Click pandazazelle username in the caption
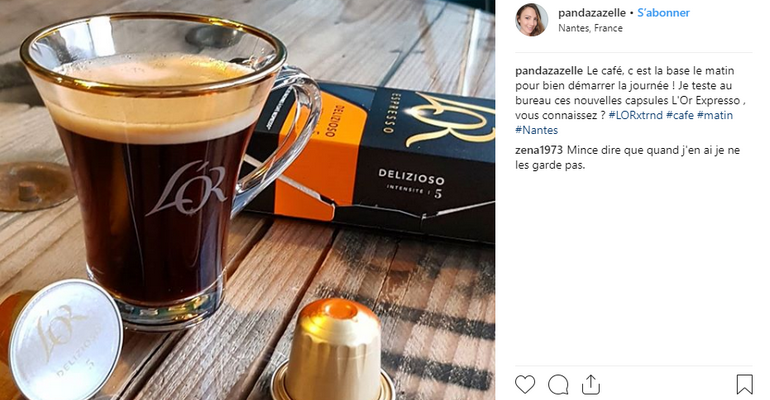Screen dimensions: 770x400 [x=549, y=71]
